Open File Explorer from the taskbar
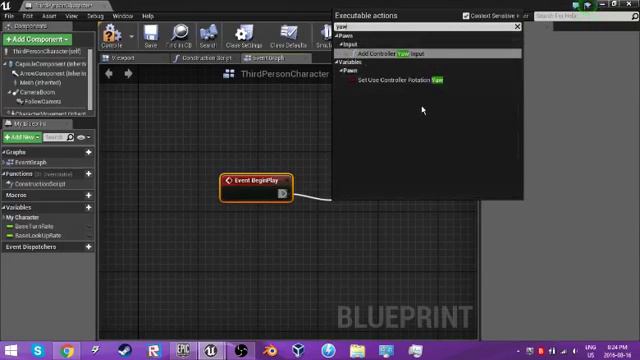Viewport: 640px width, 360px height. pyautogui.click(x=357, y=351)
